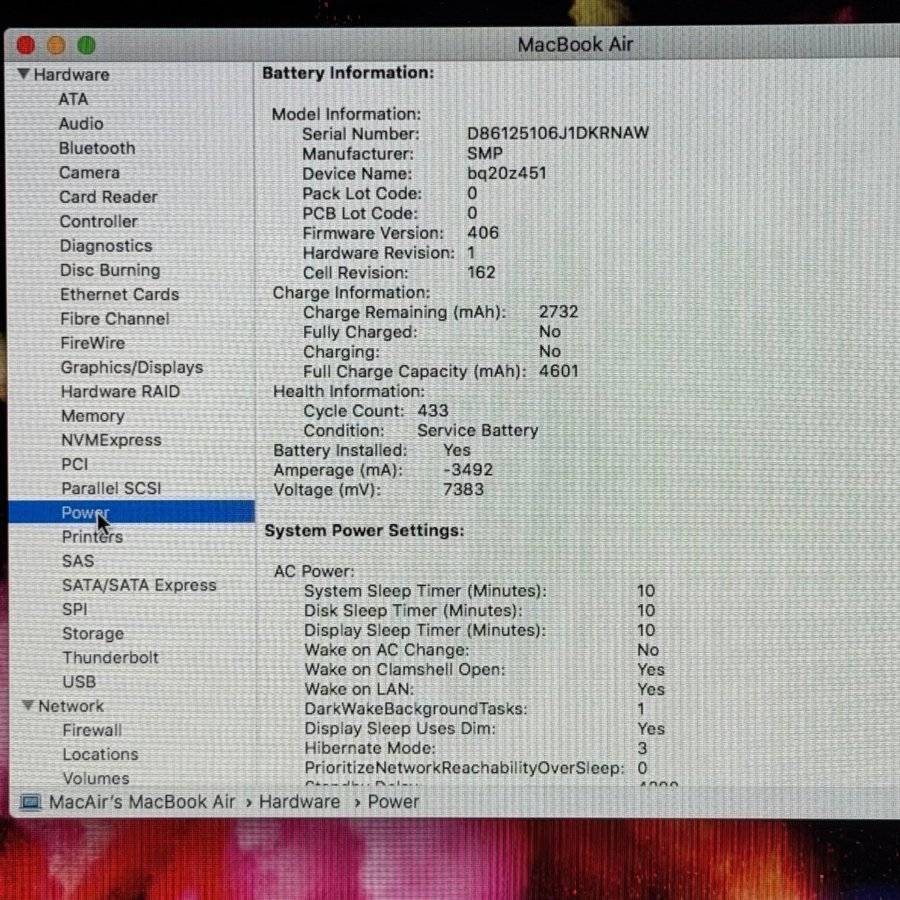Select Bluetooth in the Hardware list
This screenshot has width=900, height=900.
(x=96, y=148)
